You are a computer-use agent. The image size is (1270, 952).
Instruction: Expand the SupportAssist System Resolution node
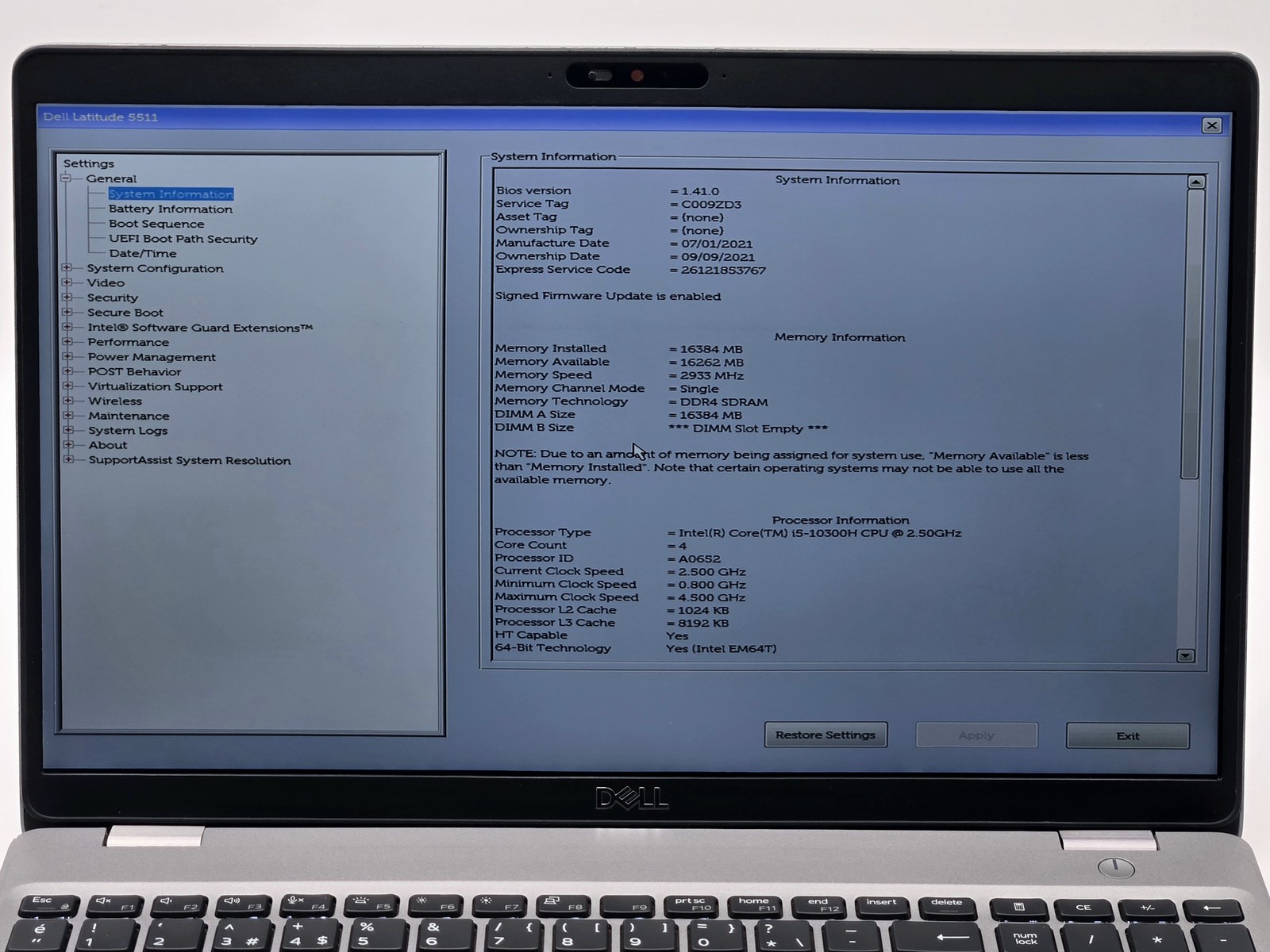tap(68, 459)
